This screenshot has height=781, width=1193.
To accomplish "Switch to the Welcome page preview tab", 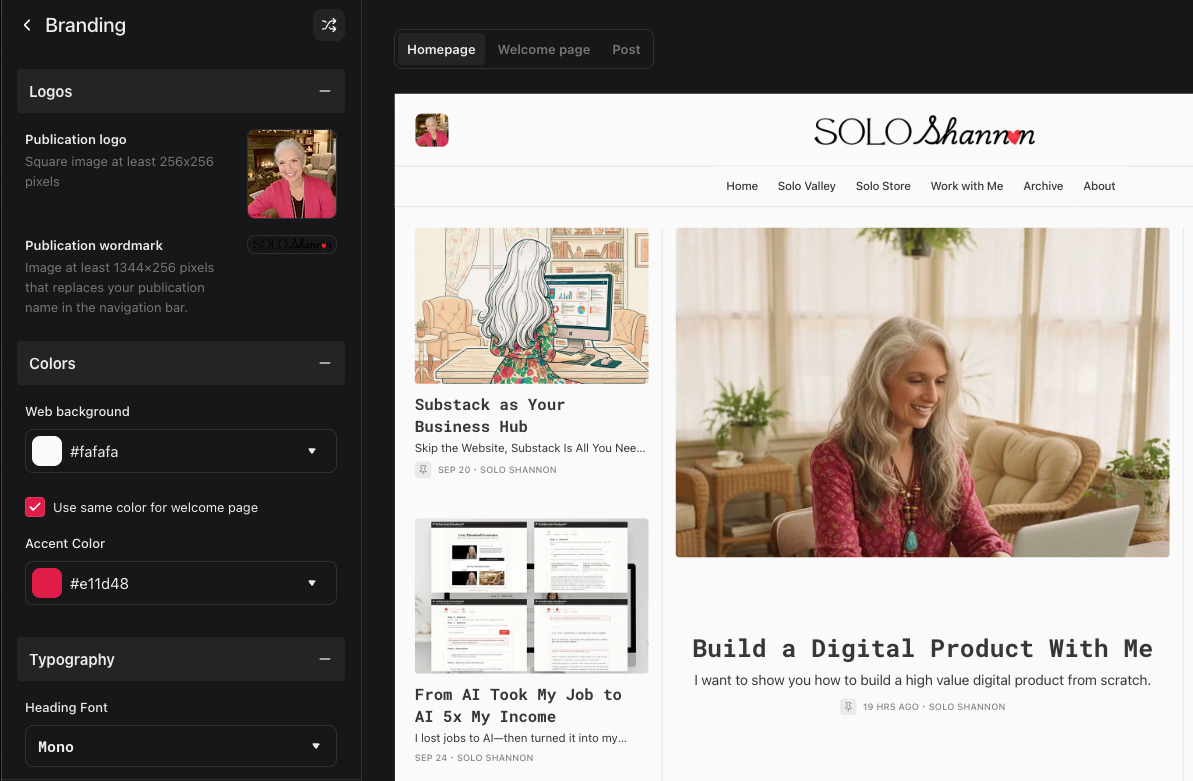I will tap(544, 49).
